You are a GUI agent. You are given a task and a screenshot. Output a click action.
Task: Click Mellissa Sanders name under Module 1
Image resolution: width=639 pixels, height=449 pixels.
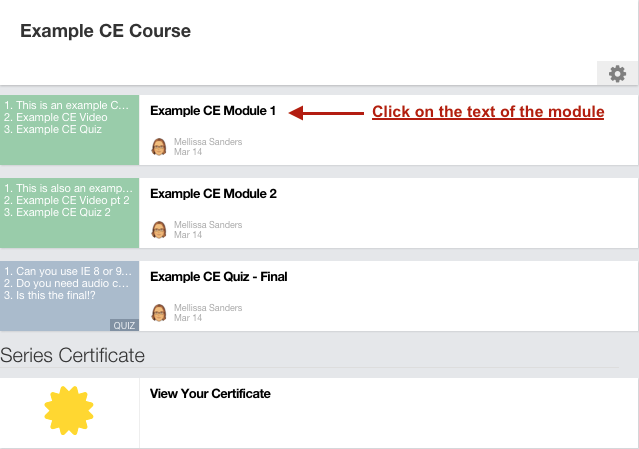pyautogui.click(x=208, y=142)
